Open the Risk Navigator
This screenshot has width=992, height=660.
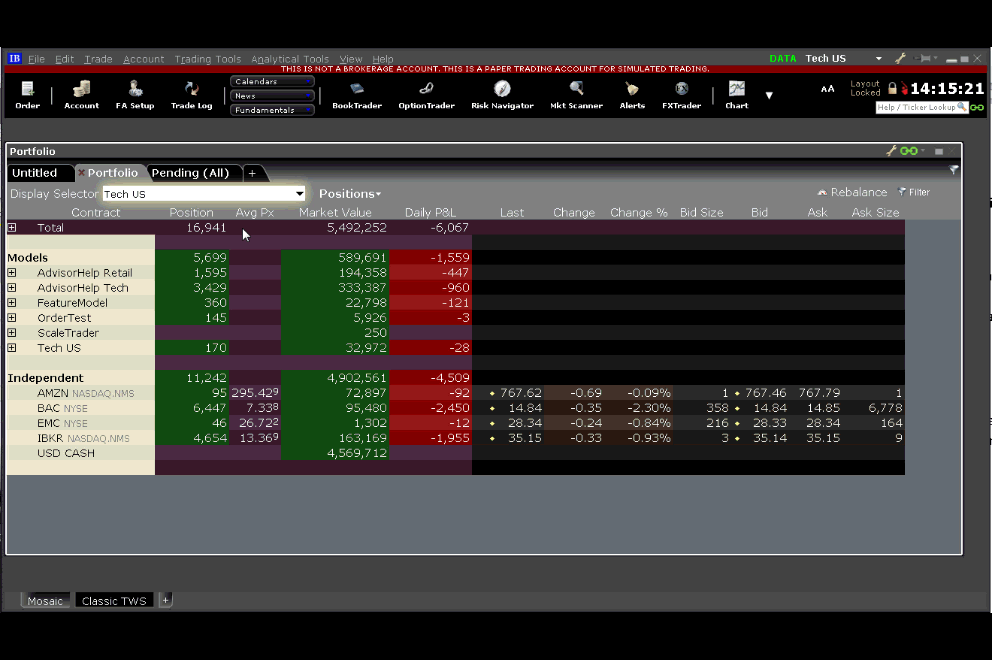point(502,93)
